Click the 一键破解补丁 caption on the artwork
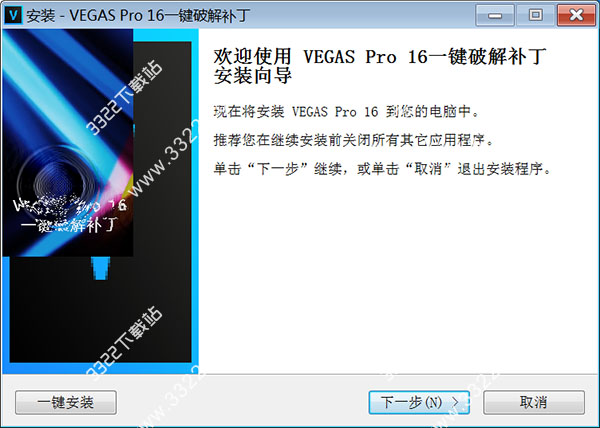The width and height of the screenshot is (600, 428). (x=70, y=225)
